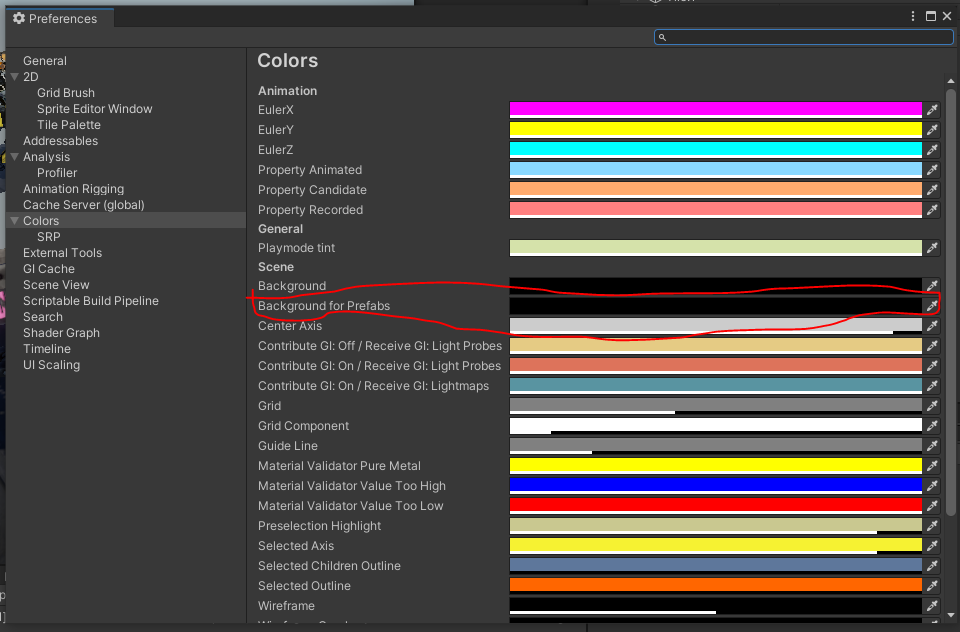Click the eyedropper next to EulerX color
This screenshot has height=632, width=960.
(933, 110)
